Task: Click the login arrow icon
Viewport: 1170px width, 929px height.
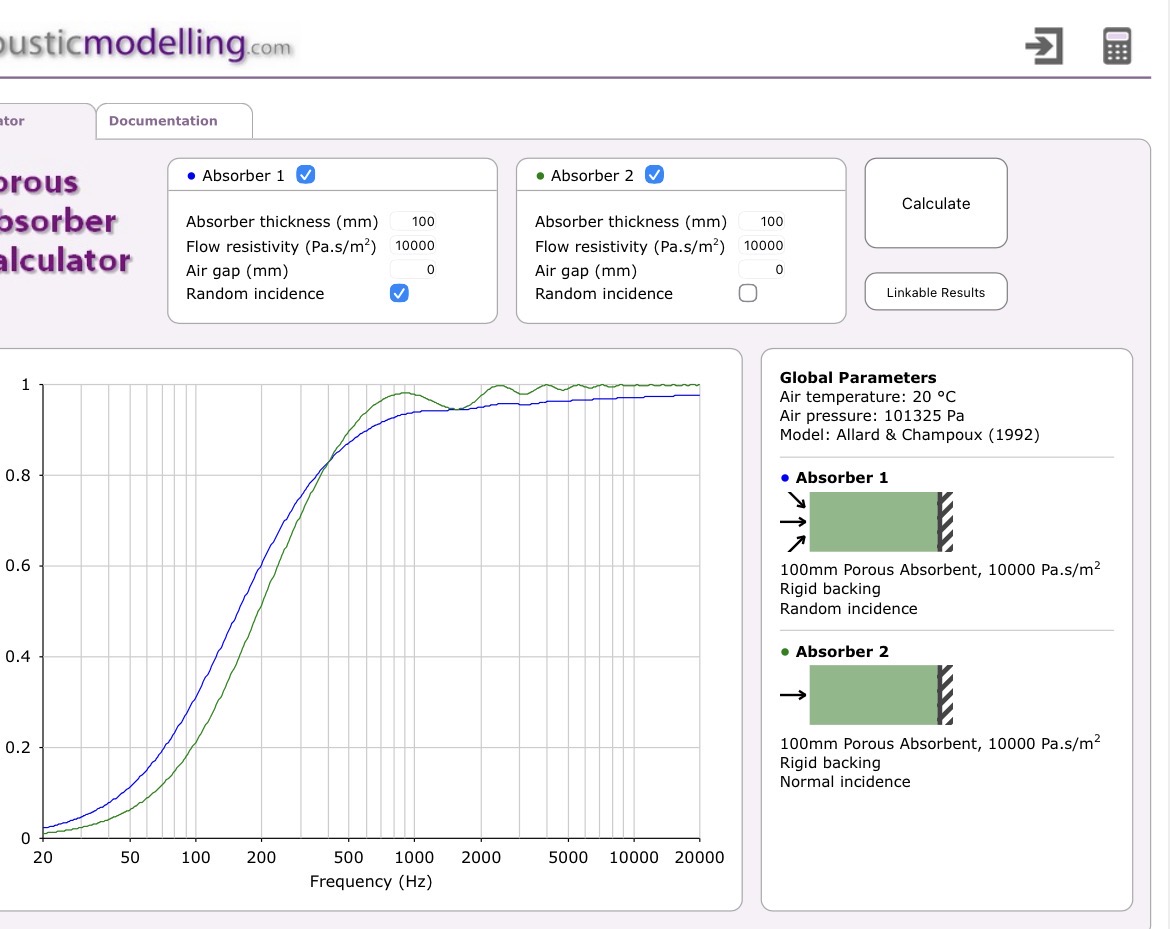Action: [1043, 46]
